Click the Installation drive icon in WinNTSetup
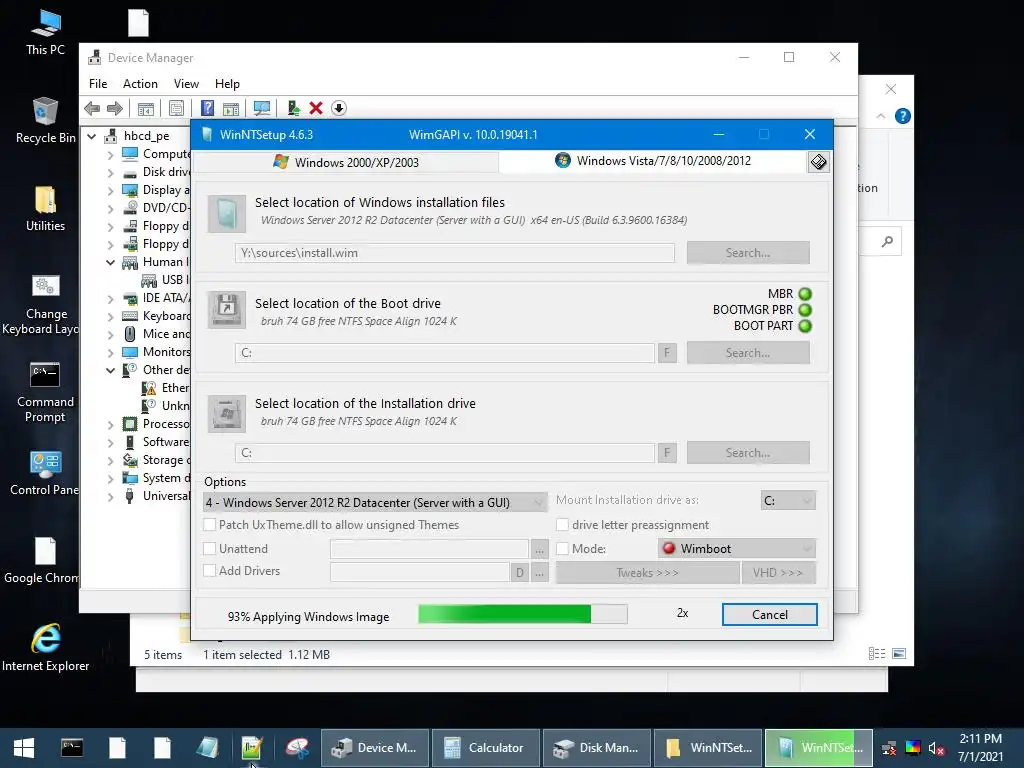Viewport: 1024px width, 768px height. (x=227, y=413)
